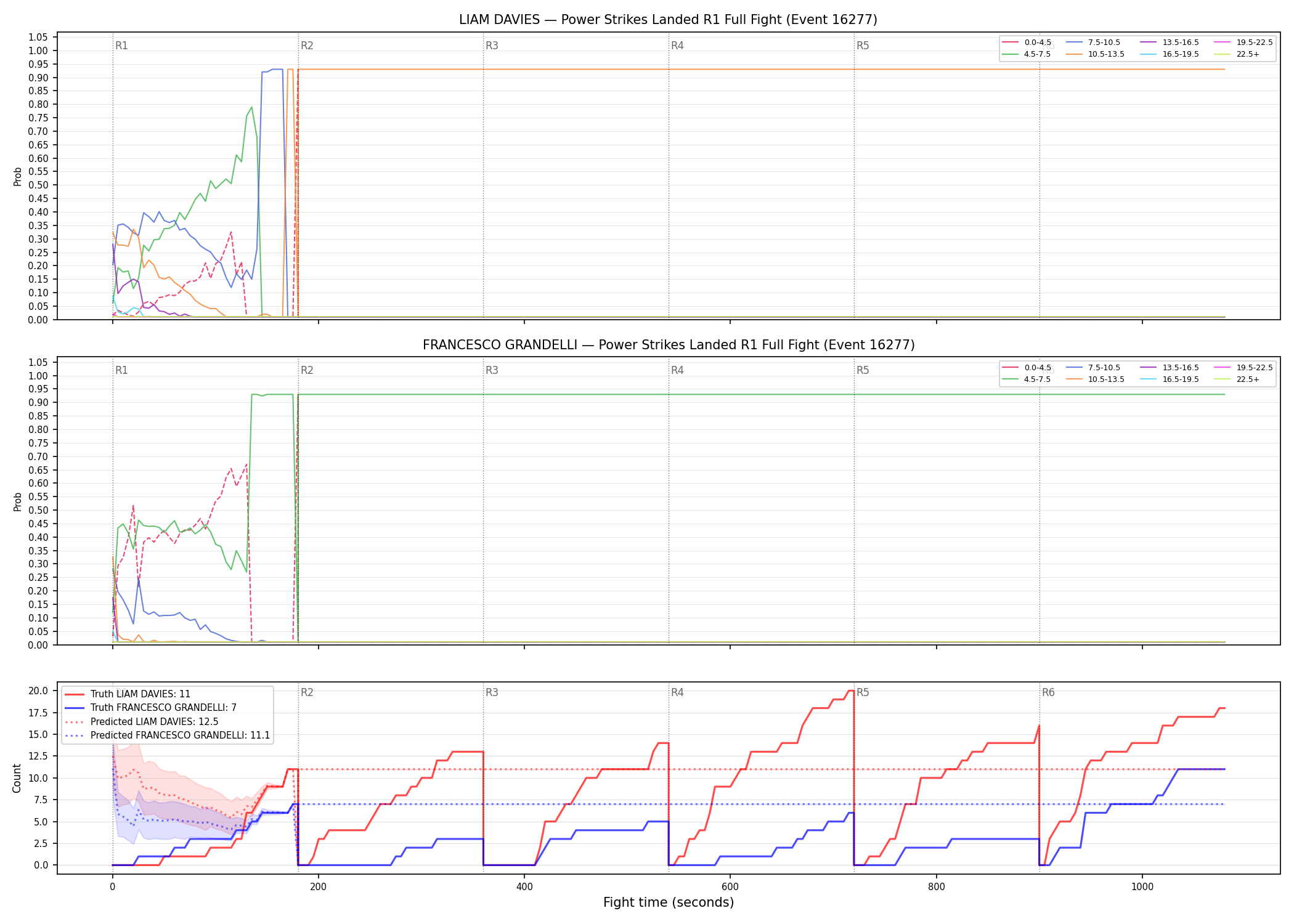
Task: Click R3 round marker in Grandelli chart
Action: coord(492,370)
